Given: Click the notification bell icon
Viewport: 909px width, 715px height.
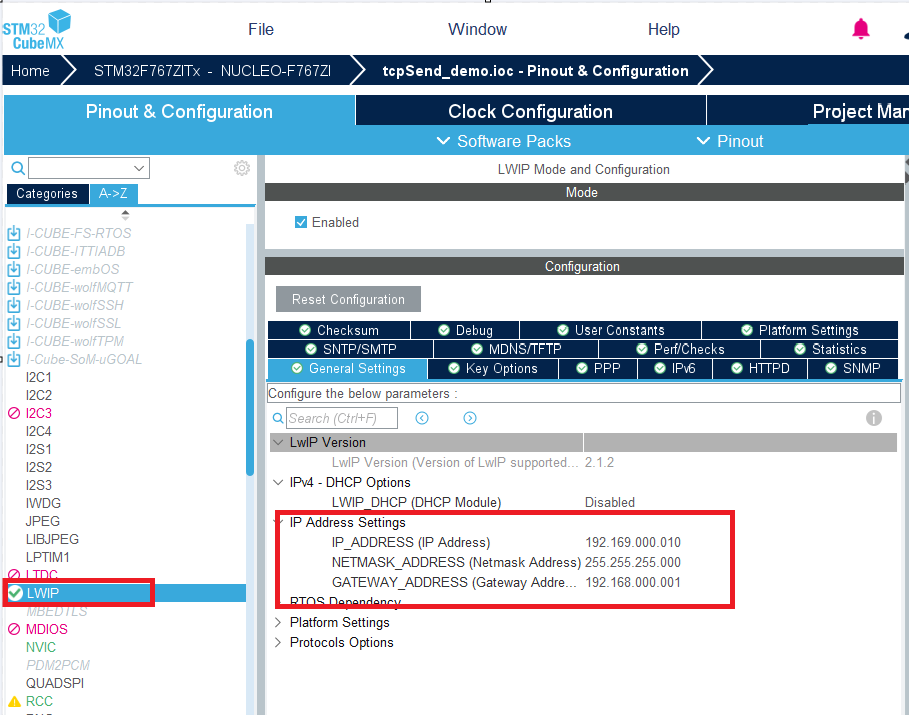Looking at the screenshot, I should point(860,28).
